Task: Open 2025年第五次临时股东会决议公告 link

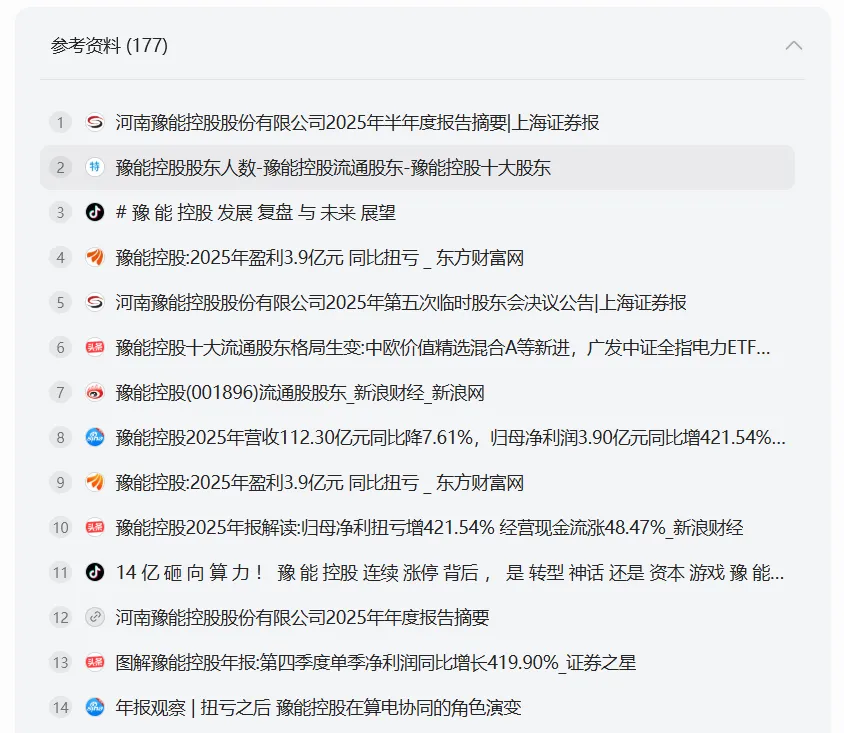Action: [400, 302]
